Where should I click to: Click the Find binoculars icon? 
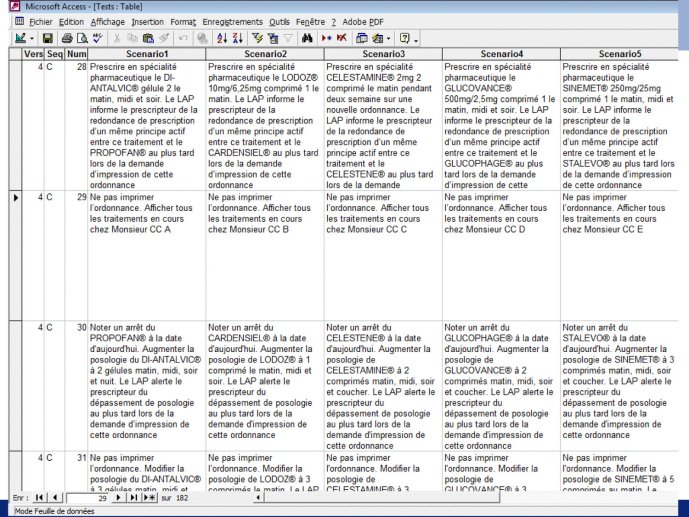coord(307,39)
